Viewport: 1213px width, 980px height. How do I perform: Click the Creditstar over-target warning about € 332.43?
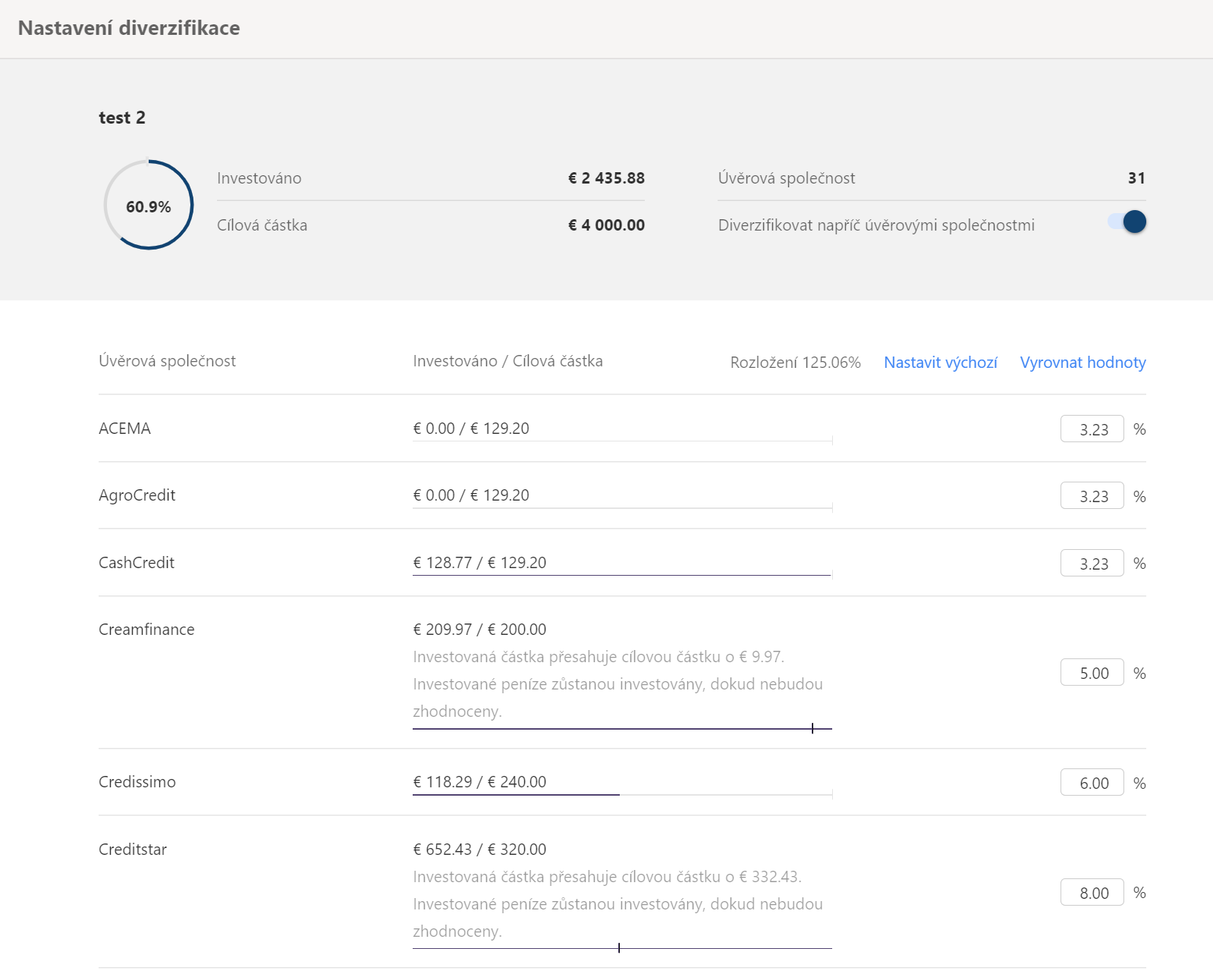tap(617, 904)
